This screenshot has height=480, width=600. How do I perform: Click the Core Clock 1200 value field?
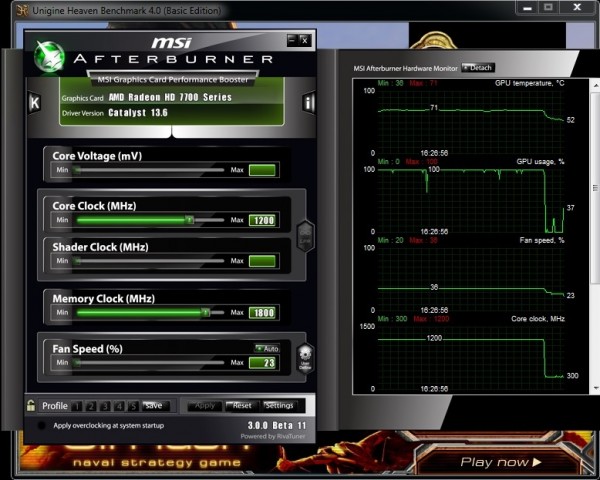coord(262,220)
